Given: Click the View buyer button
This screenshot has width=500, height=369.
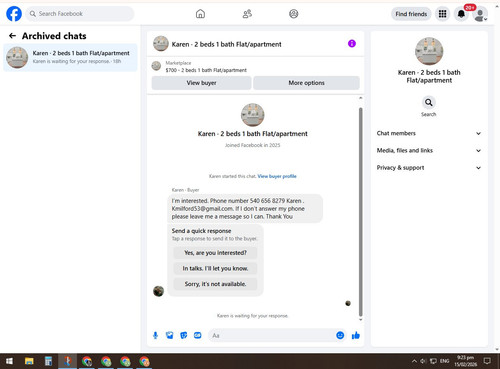Looking at the screenshot, I should click(201, 83).
